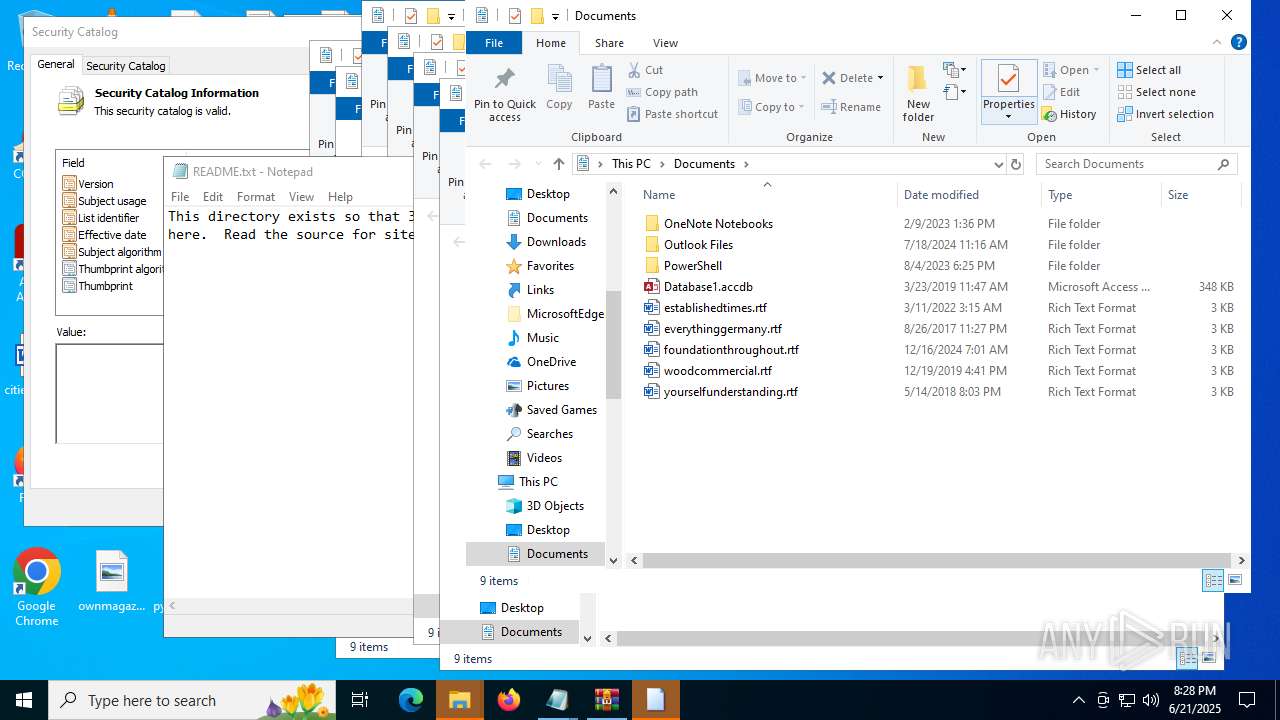Click the Paste clipboard icon
1280x720 pixels.
click(601, 88)
